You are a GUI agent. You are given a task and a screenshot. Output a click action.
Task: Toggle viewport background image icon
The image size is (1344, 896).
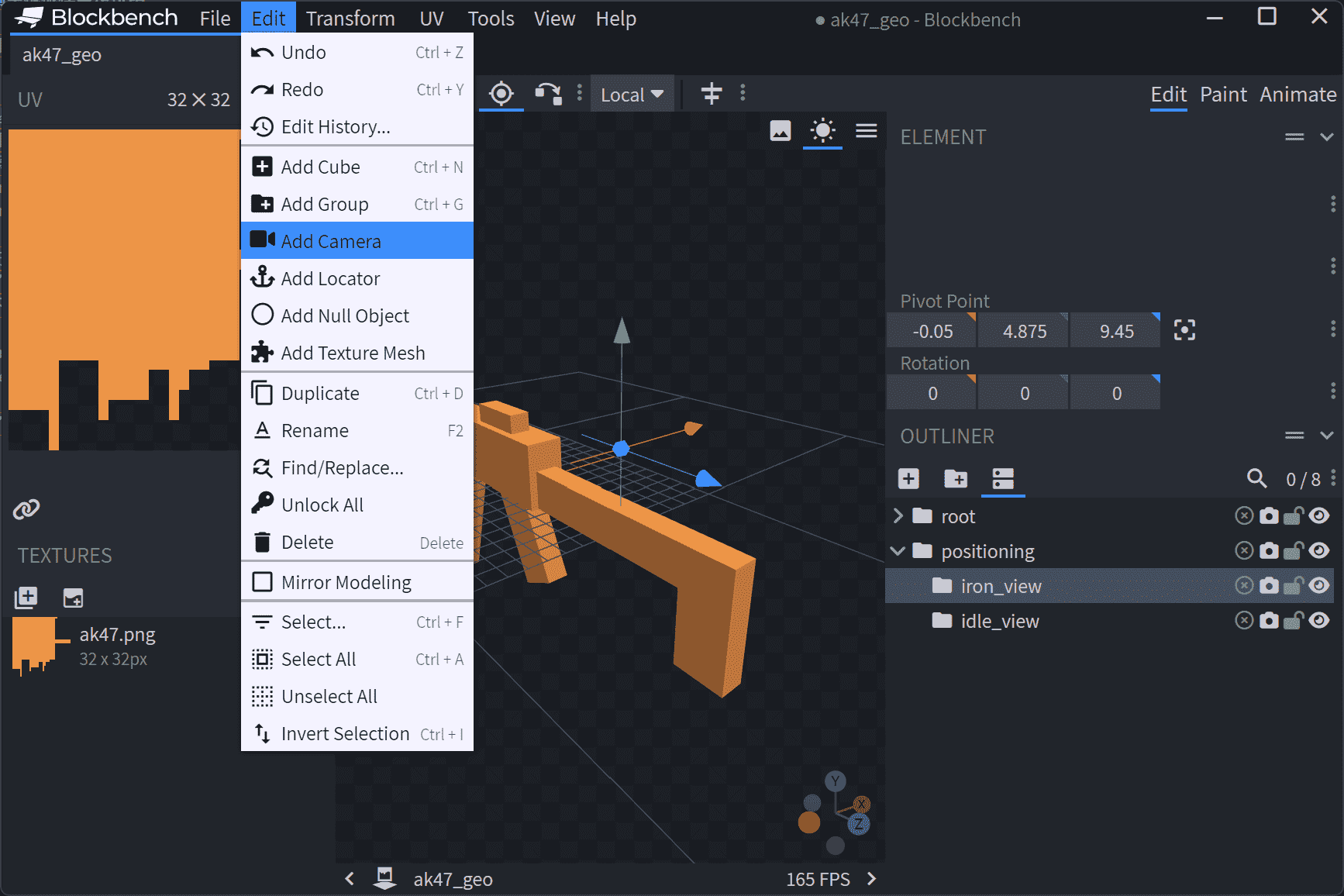coord(781,131)
